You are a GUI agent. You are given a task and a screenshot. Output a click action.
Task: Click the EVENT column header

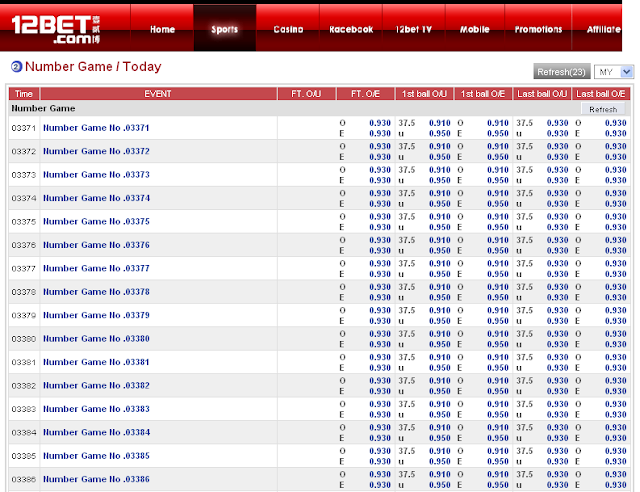tap(158, 94)
